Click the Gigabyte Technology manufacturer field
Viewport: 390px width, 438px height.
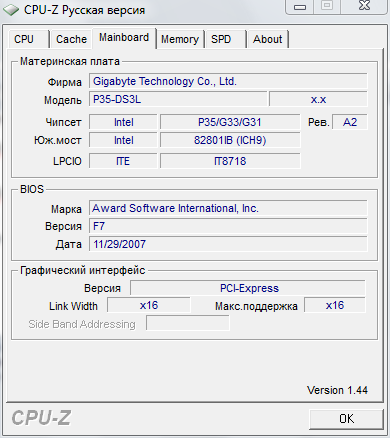[228, 81]
